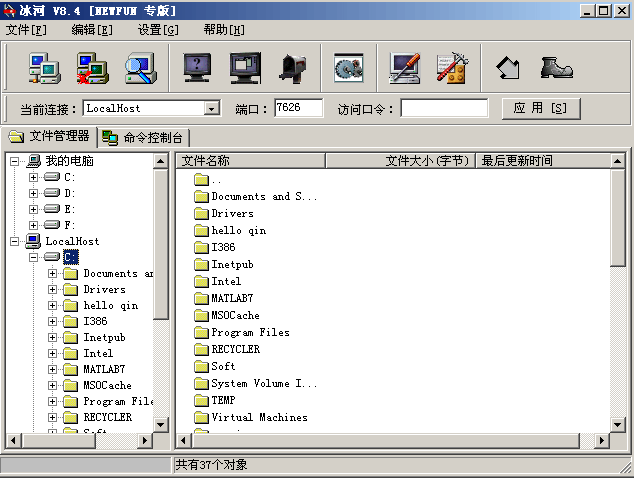Image resolution: width=634 pixels, height=478 pixels.
Task: Click the Soft folder in file list
Action: (215, 367)
